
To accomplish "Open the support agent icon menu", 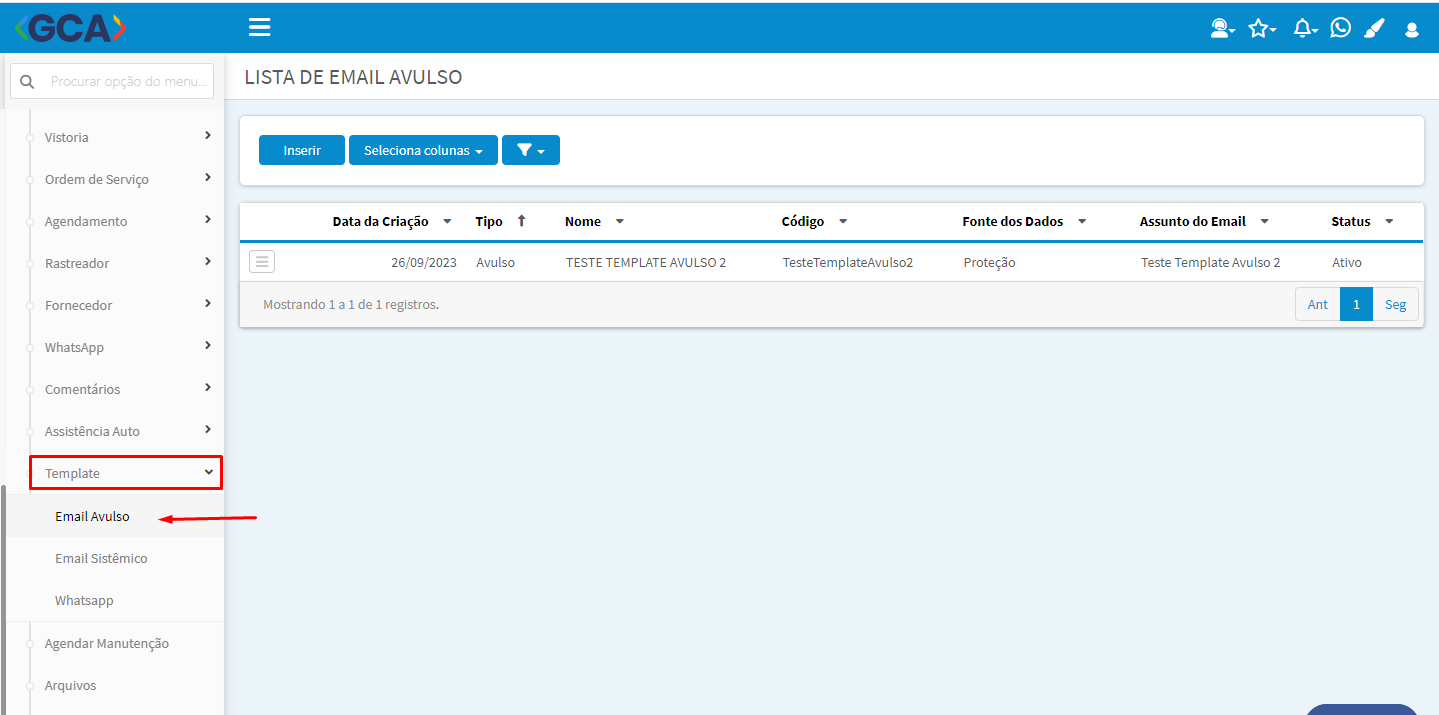I will coord(1222,29).
